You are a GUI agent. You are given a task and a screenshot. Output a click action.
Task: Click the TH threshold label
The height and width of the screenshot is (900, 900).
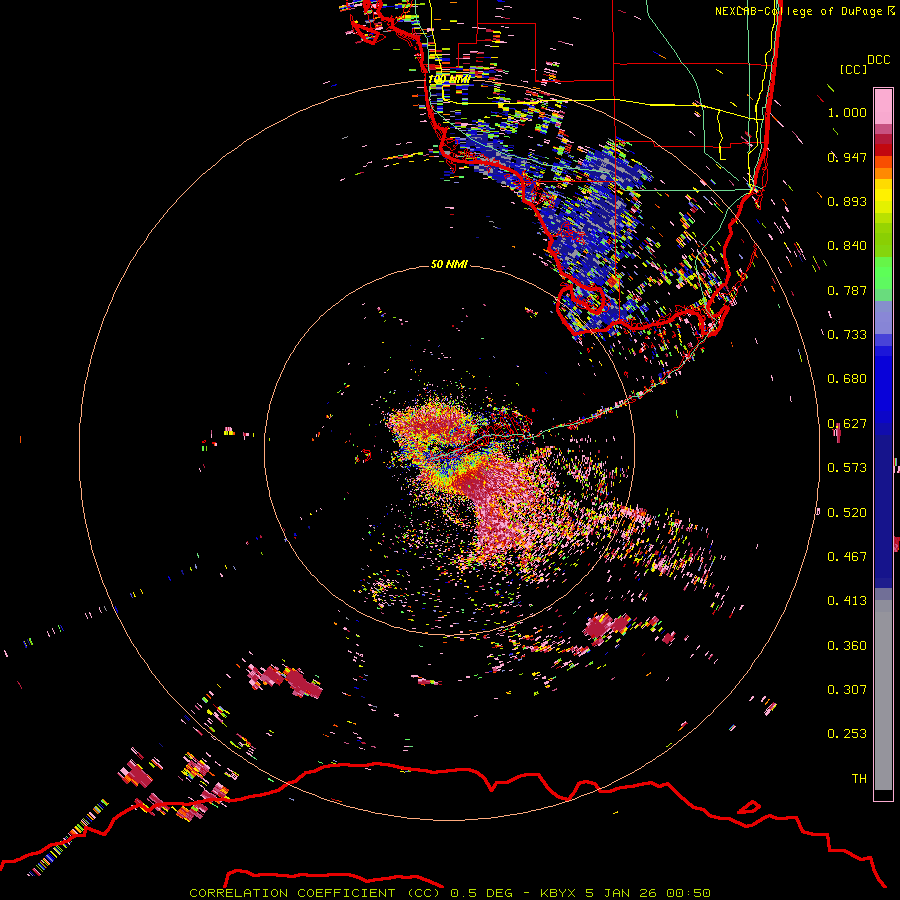pos(859,779)
